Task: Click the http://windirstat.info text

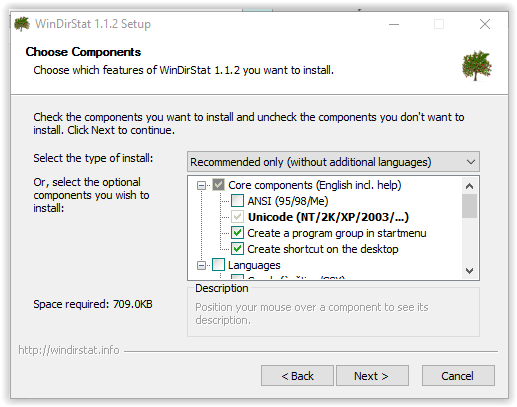Action: pyautogui.click(x=69, y=350)
